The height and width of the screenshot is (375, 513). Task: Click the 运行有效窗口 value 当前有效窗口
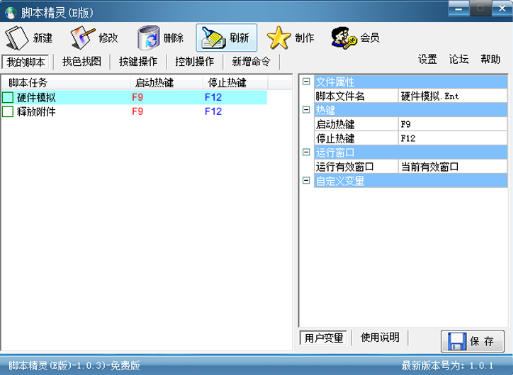click(x=453, y=167)
